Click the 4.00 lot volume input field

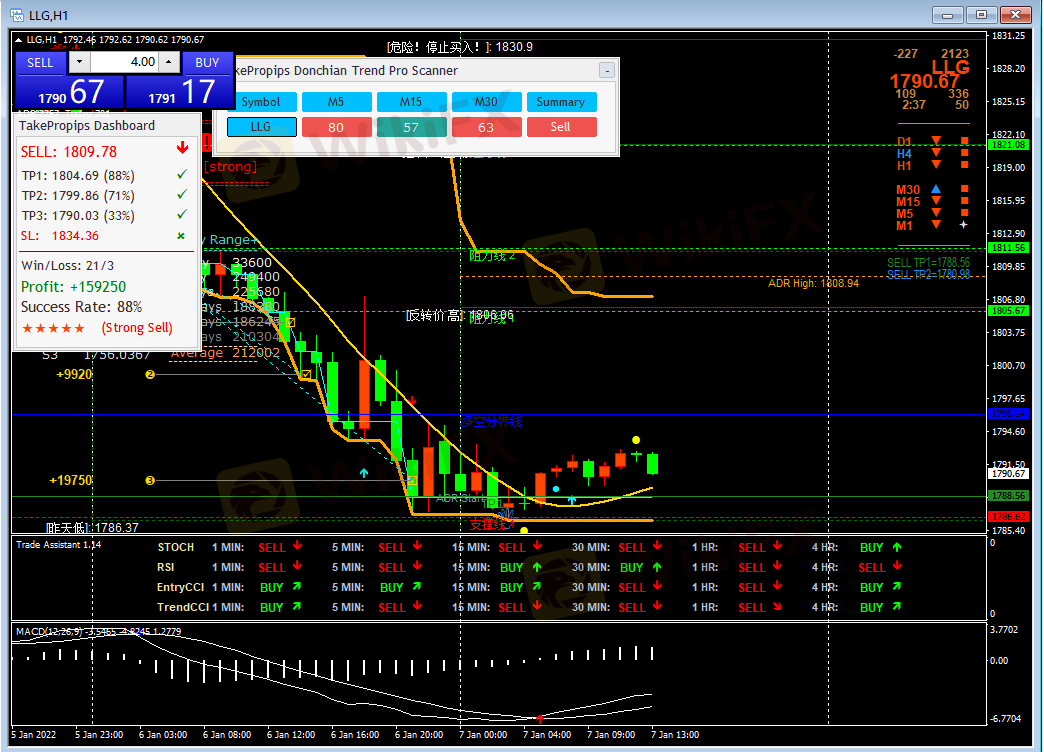(x=125, y=62)
